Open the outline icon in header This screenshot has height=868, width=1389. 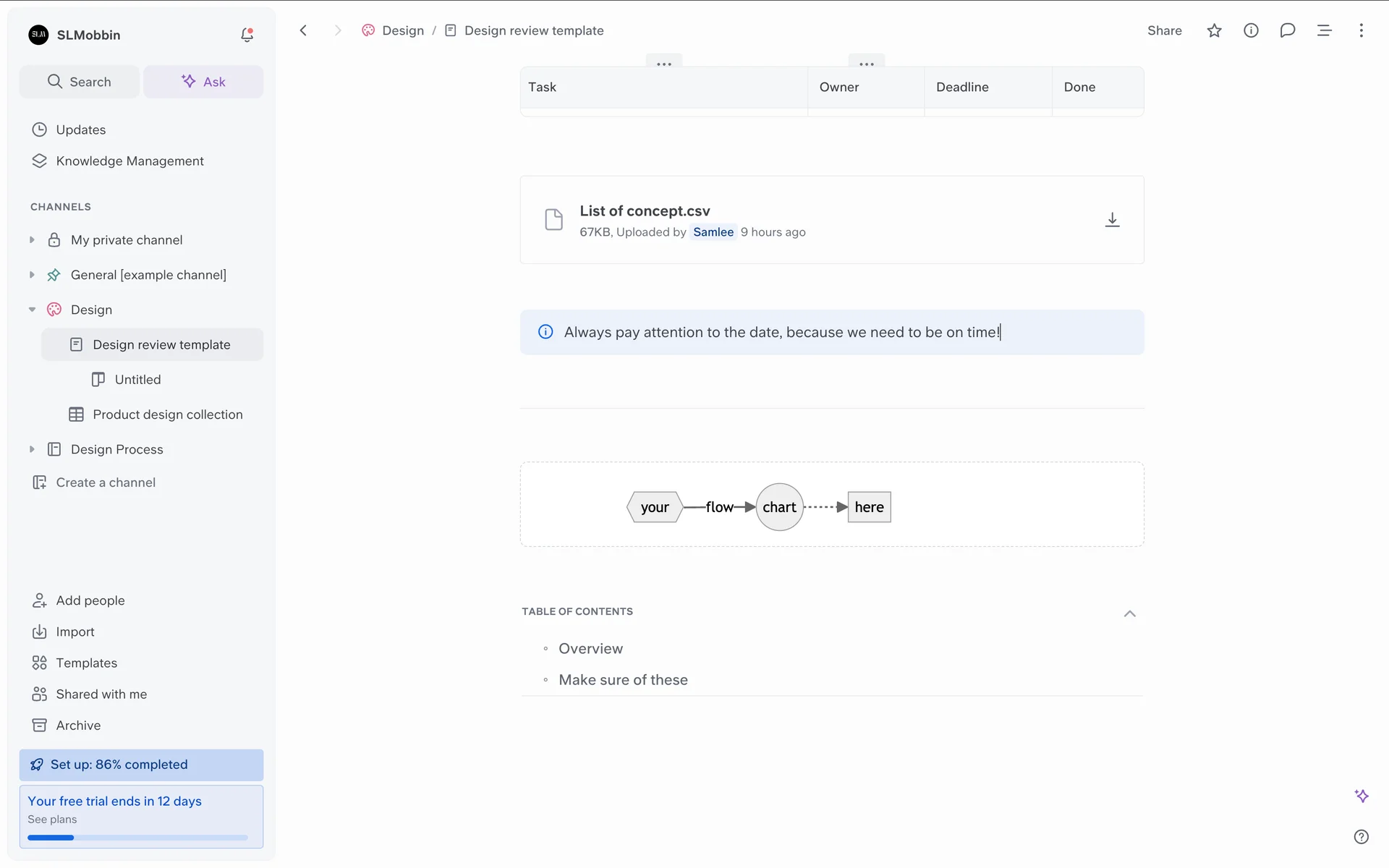tap(1324, 30)
